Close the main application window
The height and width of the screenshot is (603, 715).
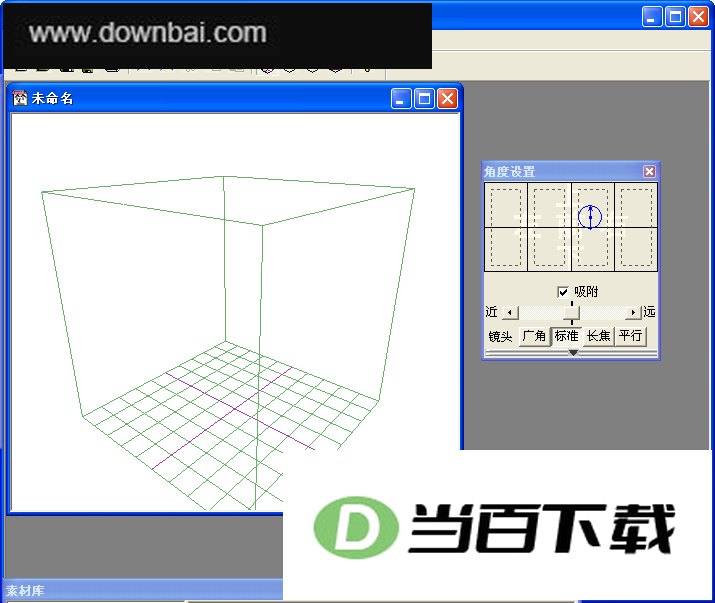pyautogui.click(x=698, y=17)
